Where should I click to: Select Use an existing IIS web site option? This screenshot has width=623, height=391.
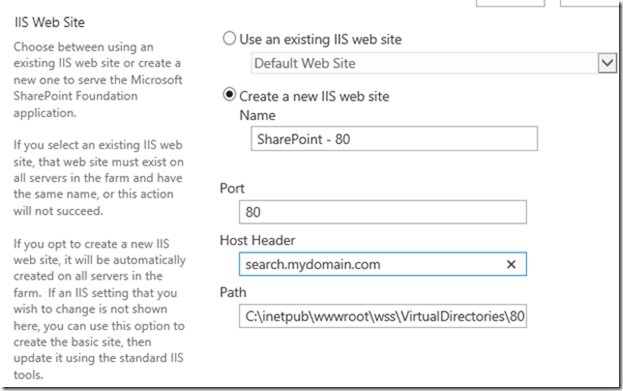tap(229, 39)
